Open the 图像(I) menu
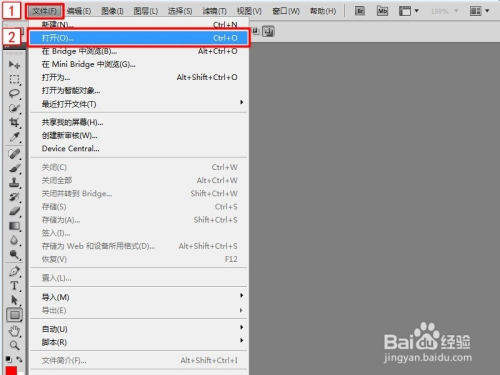Image resolution: width=500 pixels, height=375 pixels. [112, 11]
